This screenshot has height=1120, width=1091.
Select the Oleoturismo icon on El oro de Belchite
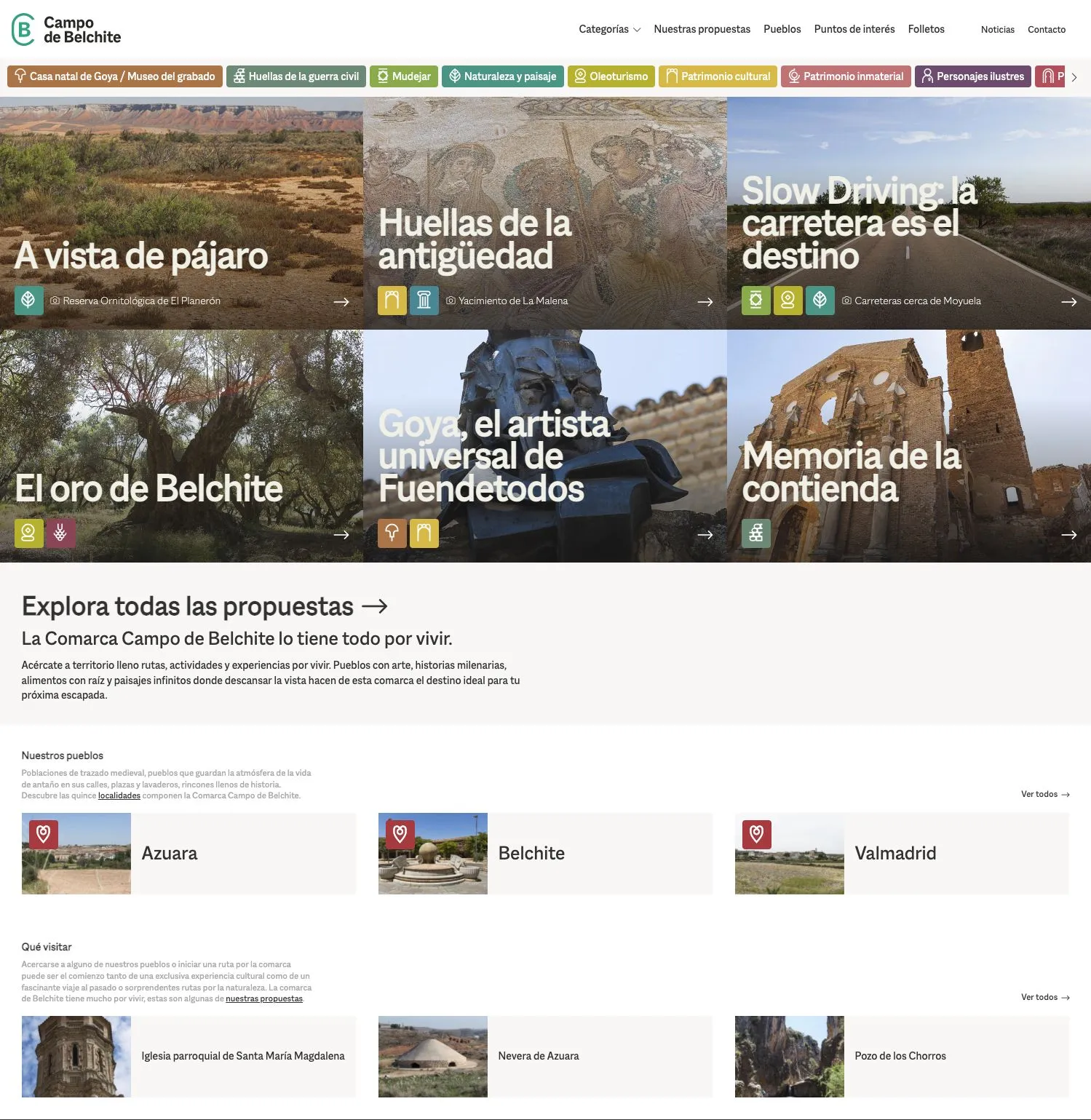pos(29,533)
